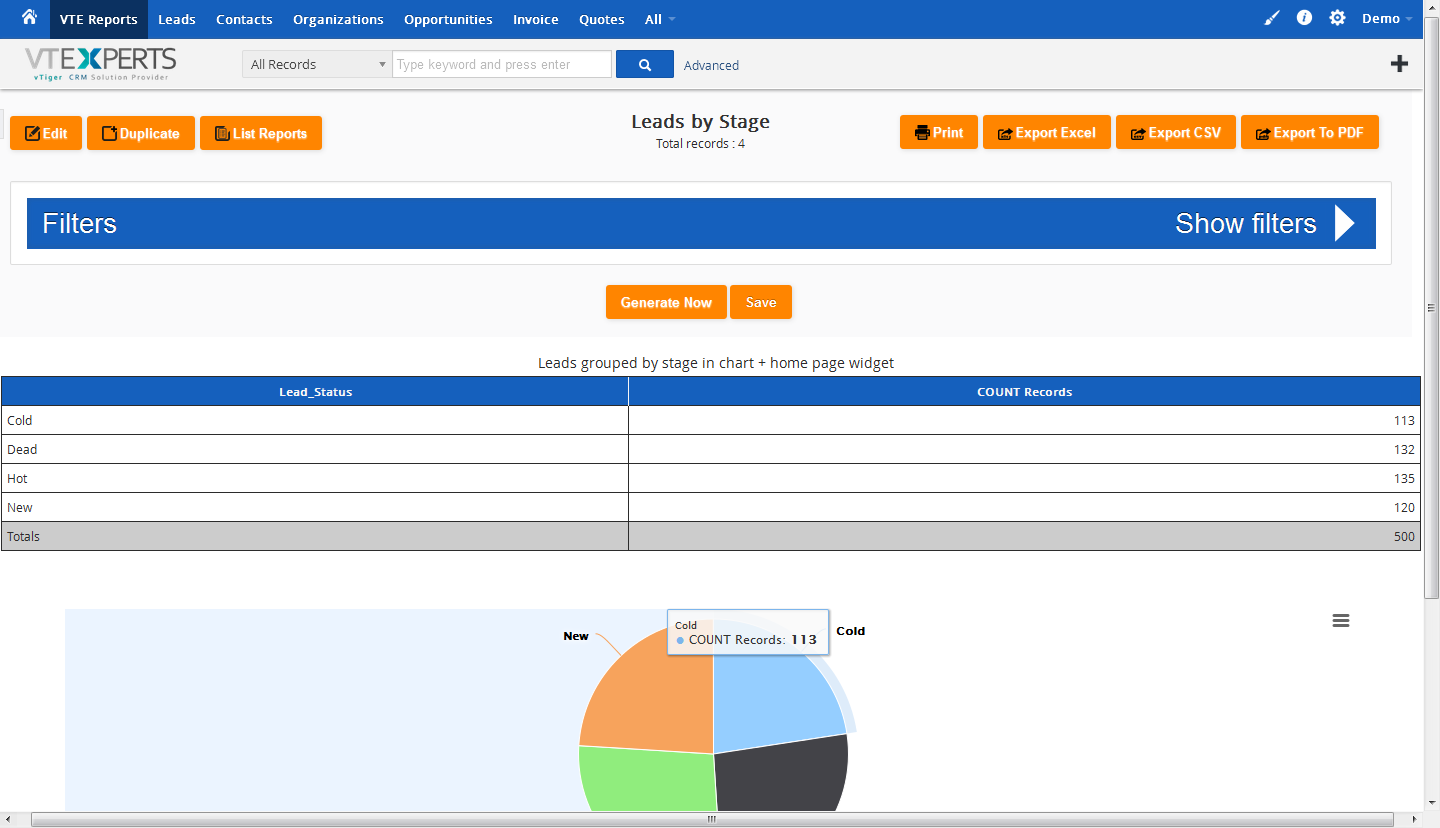Open the info help icon
1440x828 pixels.
pos(1304,18)
